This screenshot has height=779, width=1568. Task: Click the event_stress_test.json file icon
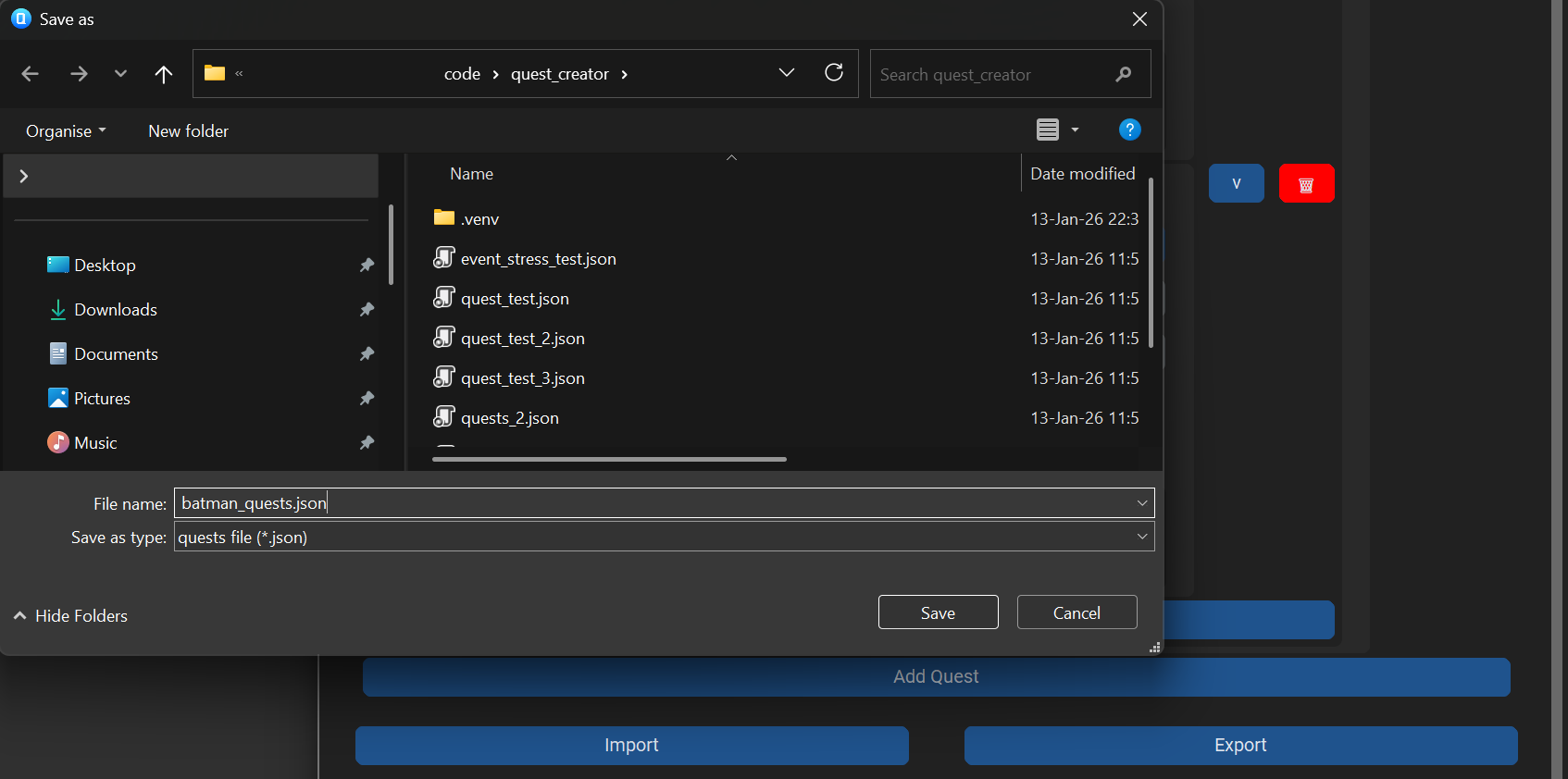point(444,258)
